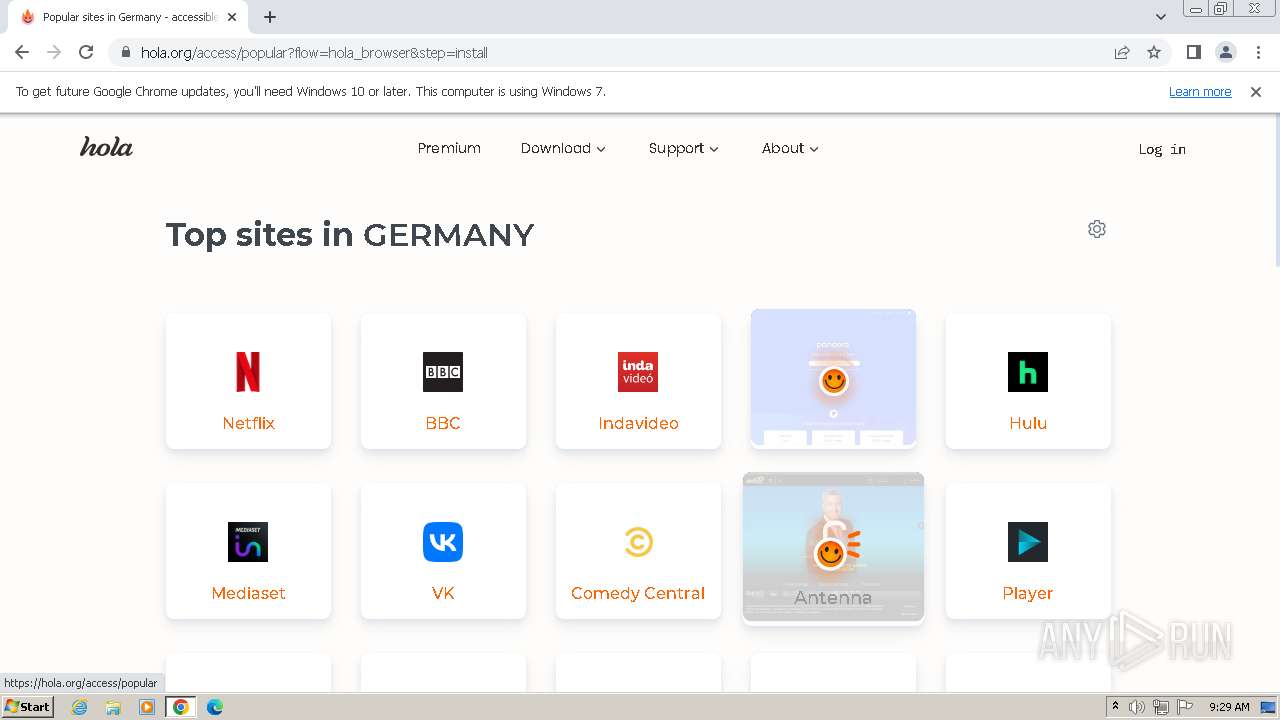This screenshot has width=1280, height=720.
Task: Click the Log in link
Action: pos(1162,149)
